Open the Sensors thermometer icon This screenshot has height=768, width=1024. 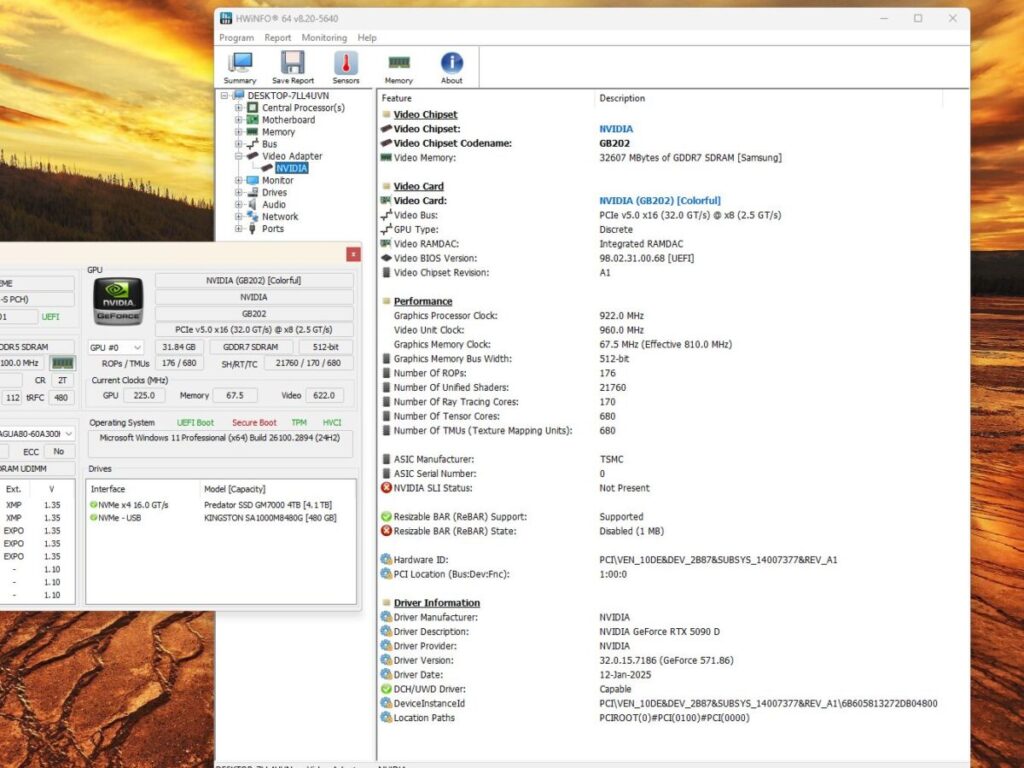point(345,68)
